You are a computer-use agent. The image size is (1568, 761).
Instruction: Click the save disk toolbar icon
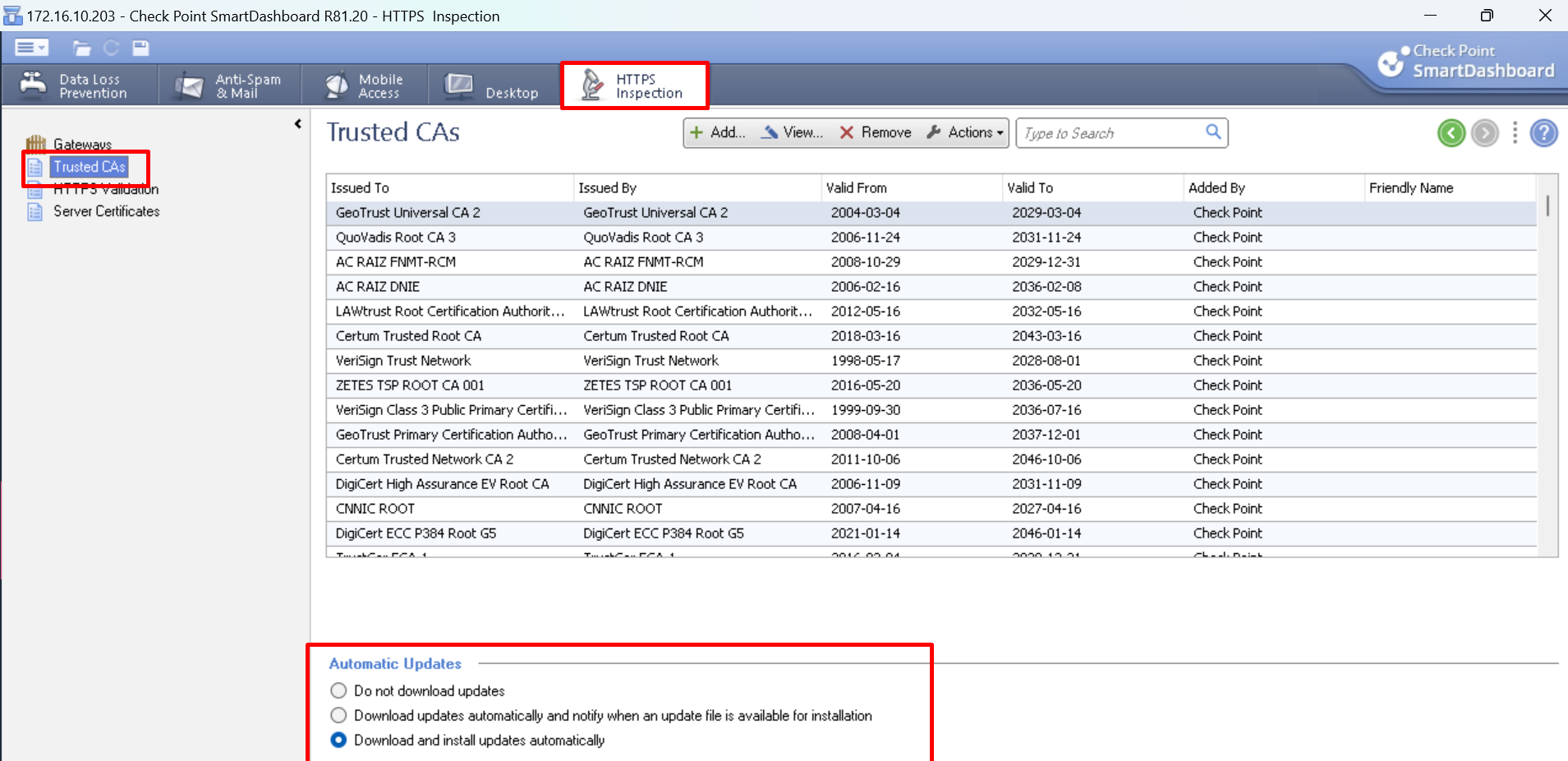click(x=140, y=48)
